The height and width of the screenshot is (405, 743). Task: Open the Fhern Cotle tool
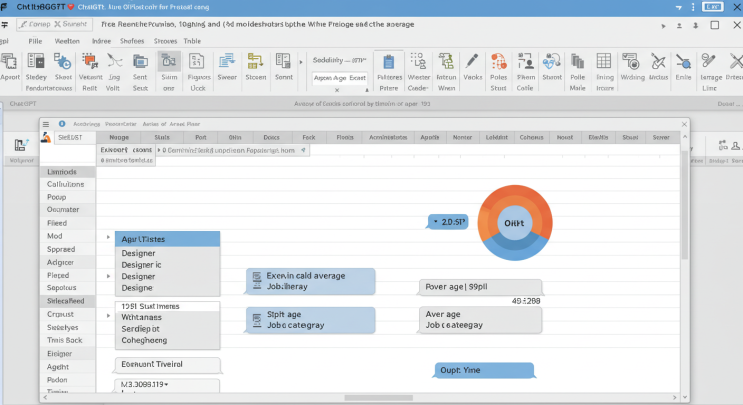(x=525, y=62)
